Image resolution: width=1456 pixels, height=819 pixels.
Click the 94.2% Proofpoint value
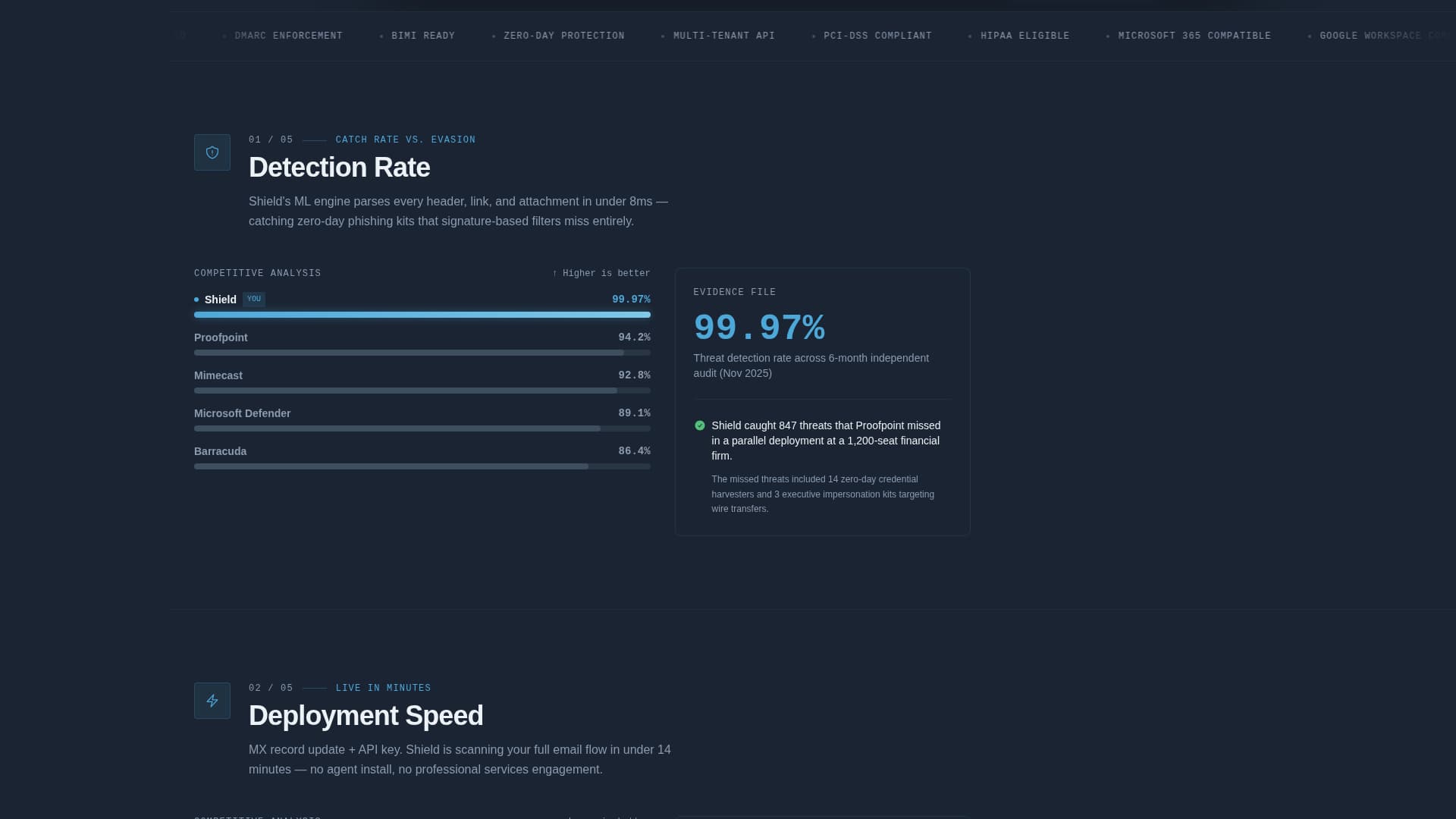(x=634, y=337)
